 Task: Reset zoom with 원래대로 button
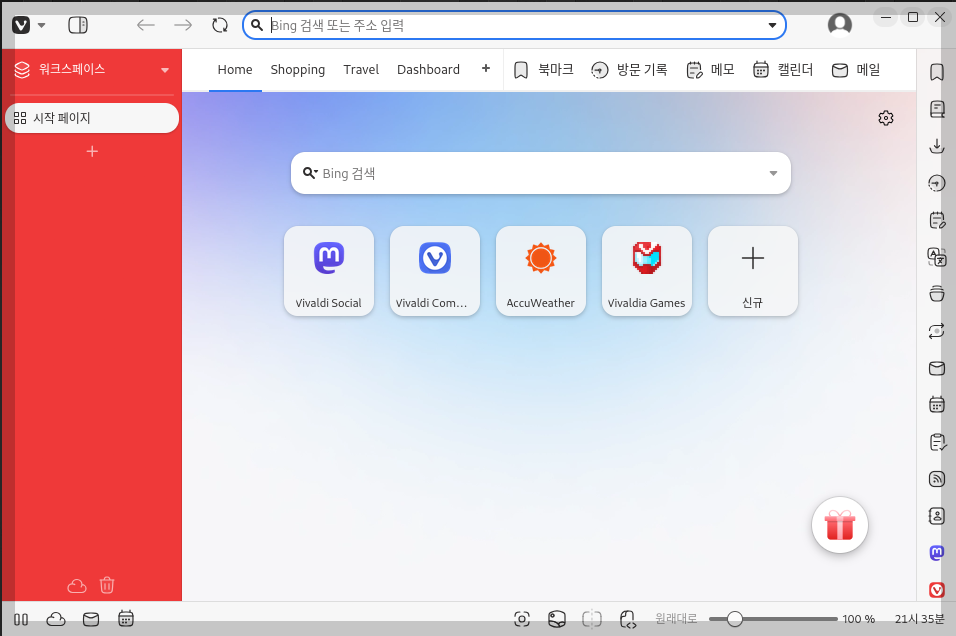pyautogui.click(x=676, y=619)
